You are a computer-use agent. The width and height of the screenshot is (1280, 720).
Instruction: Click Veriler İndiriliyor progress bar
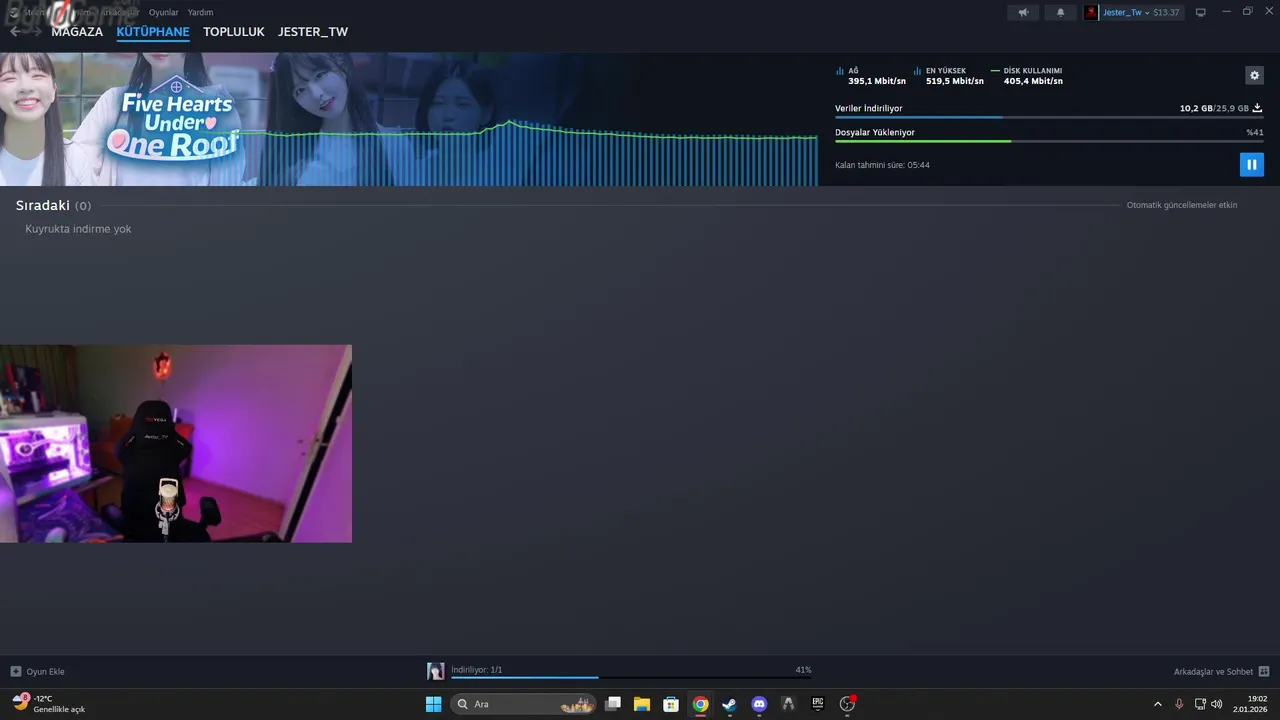click(1049, 118)
